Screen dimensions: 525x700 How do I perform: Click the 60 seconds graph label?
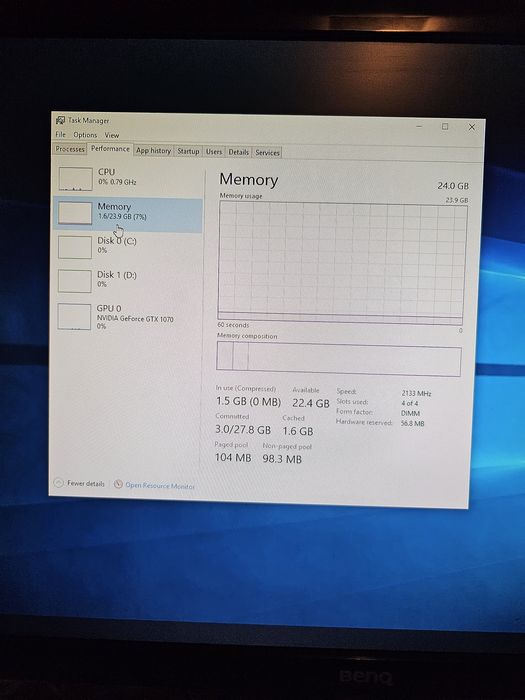pyautogui.click(x=233, y=325)
